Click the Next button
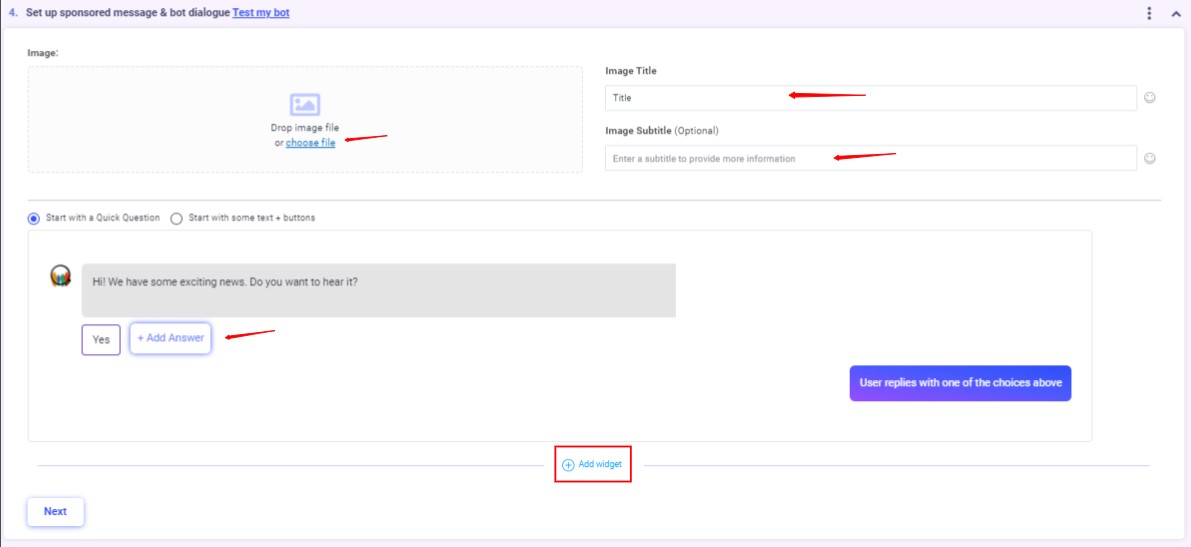 55,511
